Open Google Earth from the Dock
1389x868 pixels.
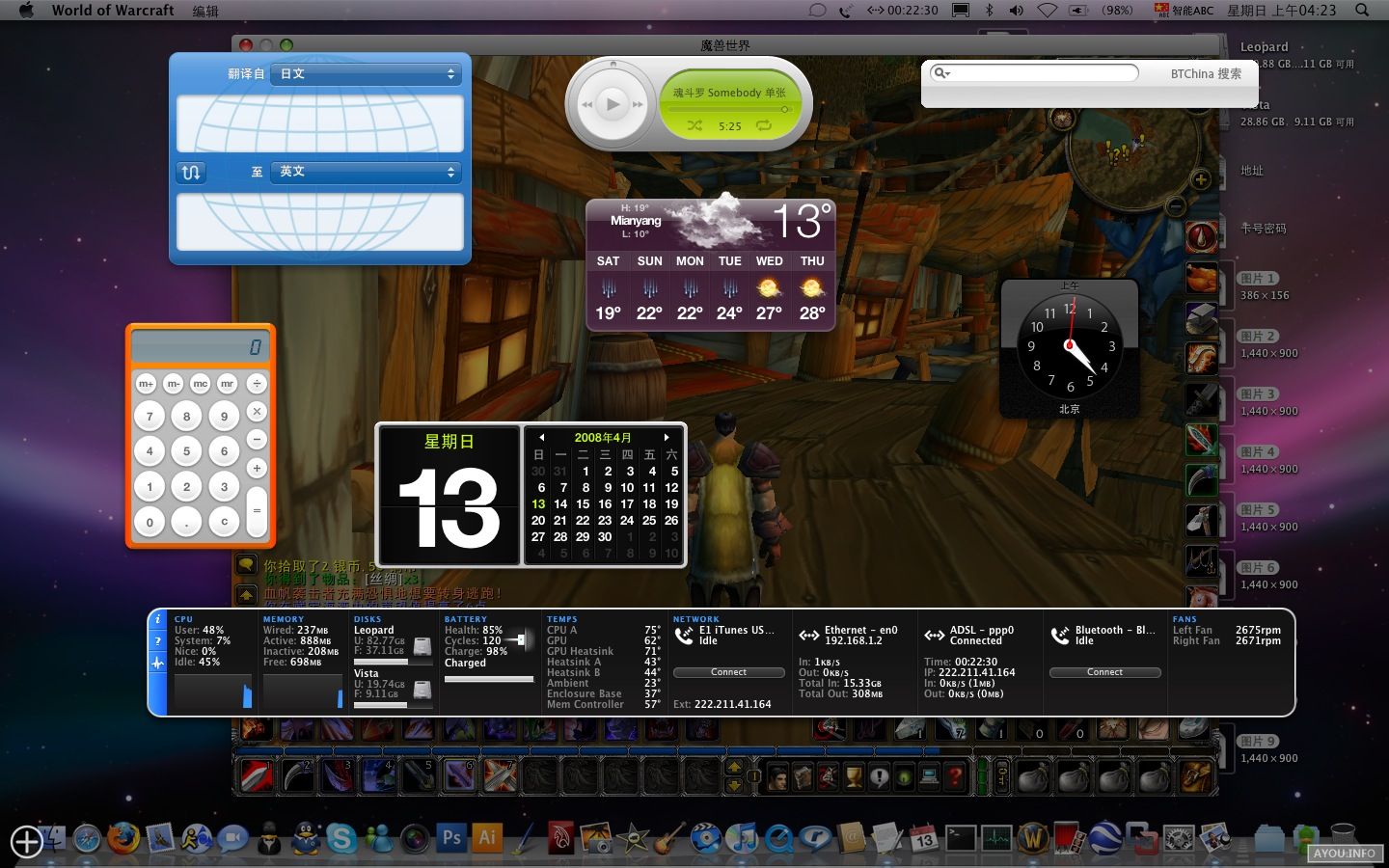[1105, 838]
